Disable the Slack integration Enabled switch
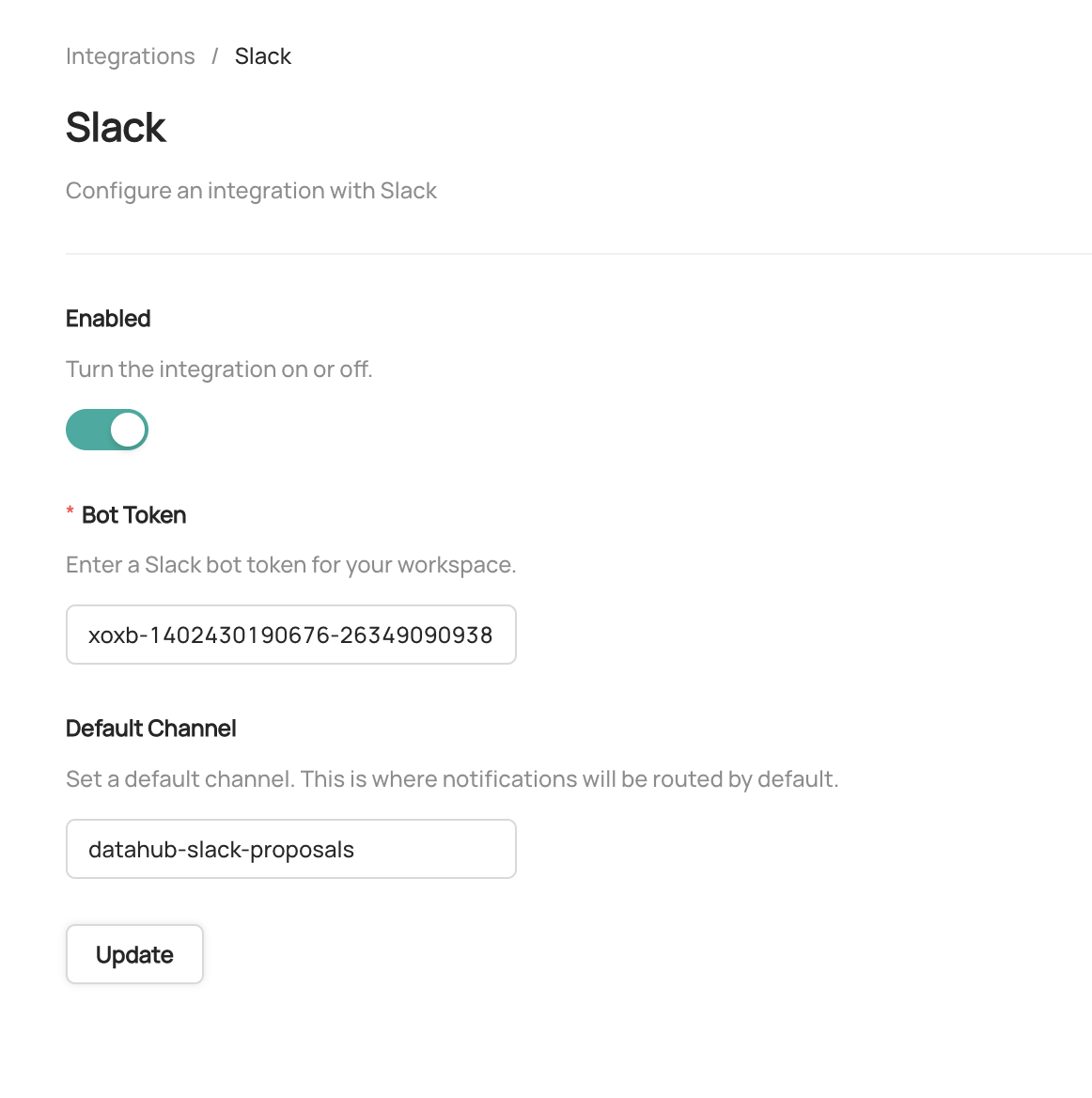Image resolution: width=1092 pixels, height=1098 pixels. tap(106, 430)
